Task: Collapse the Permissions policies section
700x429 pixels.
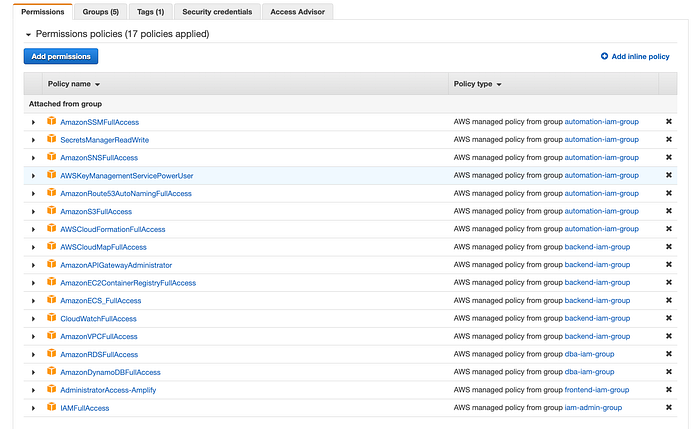Action: 28,34
